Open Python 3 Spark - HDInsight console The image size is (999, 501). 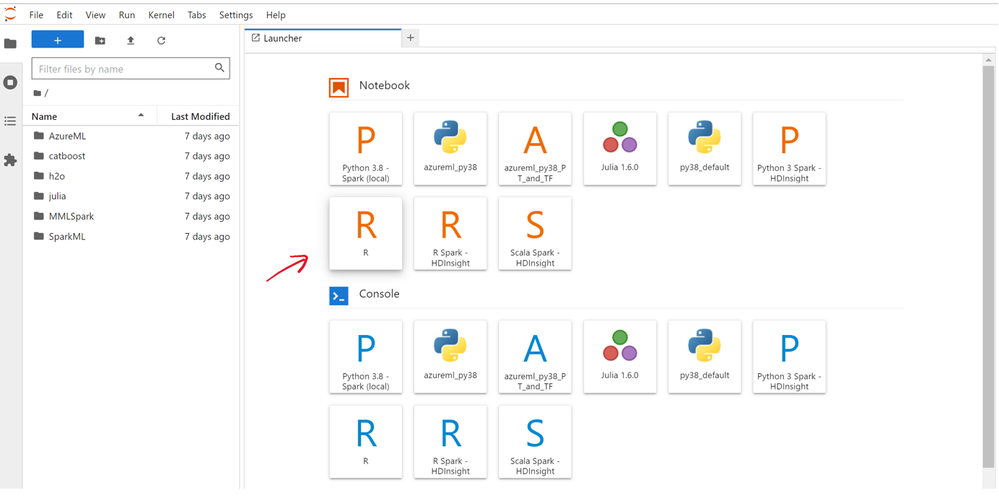(x=789, y=357)
